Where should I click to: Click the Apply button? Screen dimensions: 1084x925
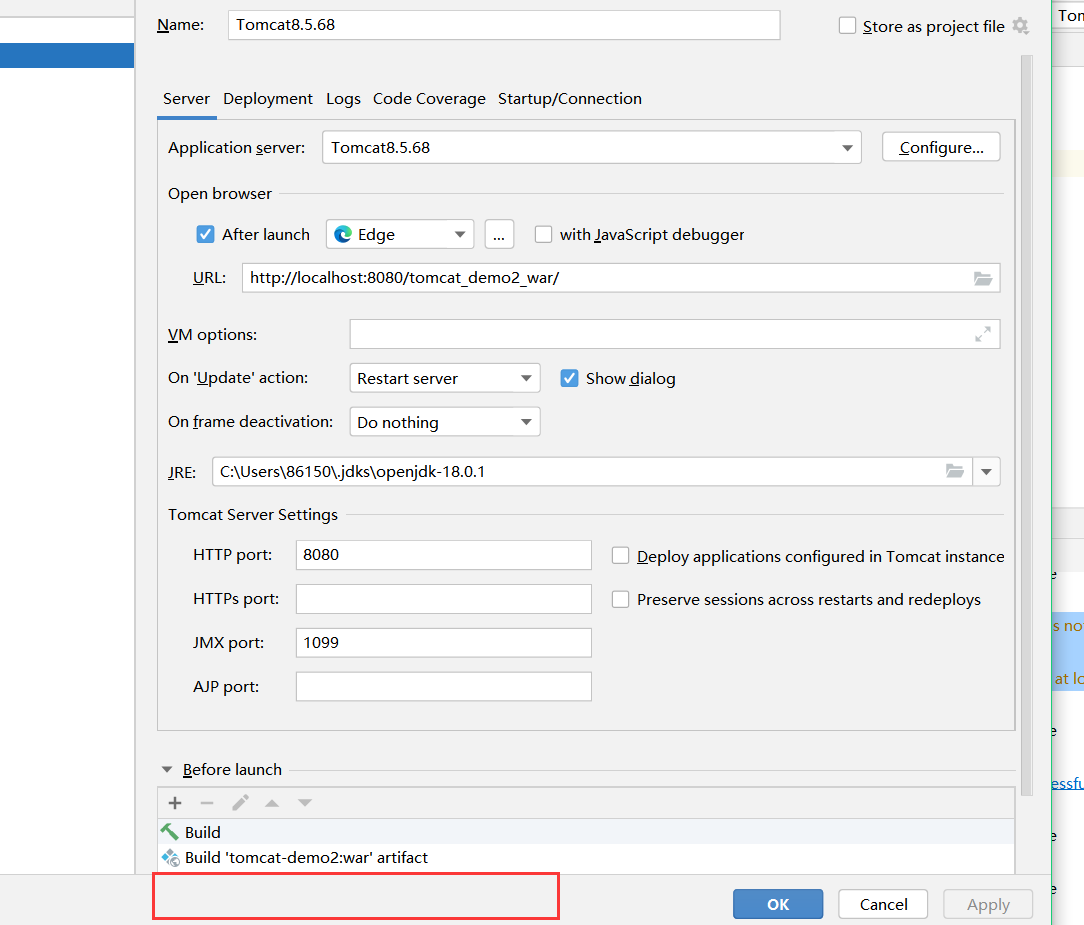[x=988, y=904]
